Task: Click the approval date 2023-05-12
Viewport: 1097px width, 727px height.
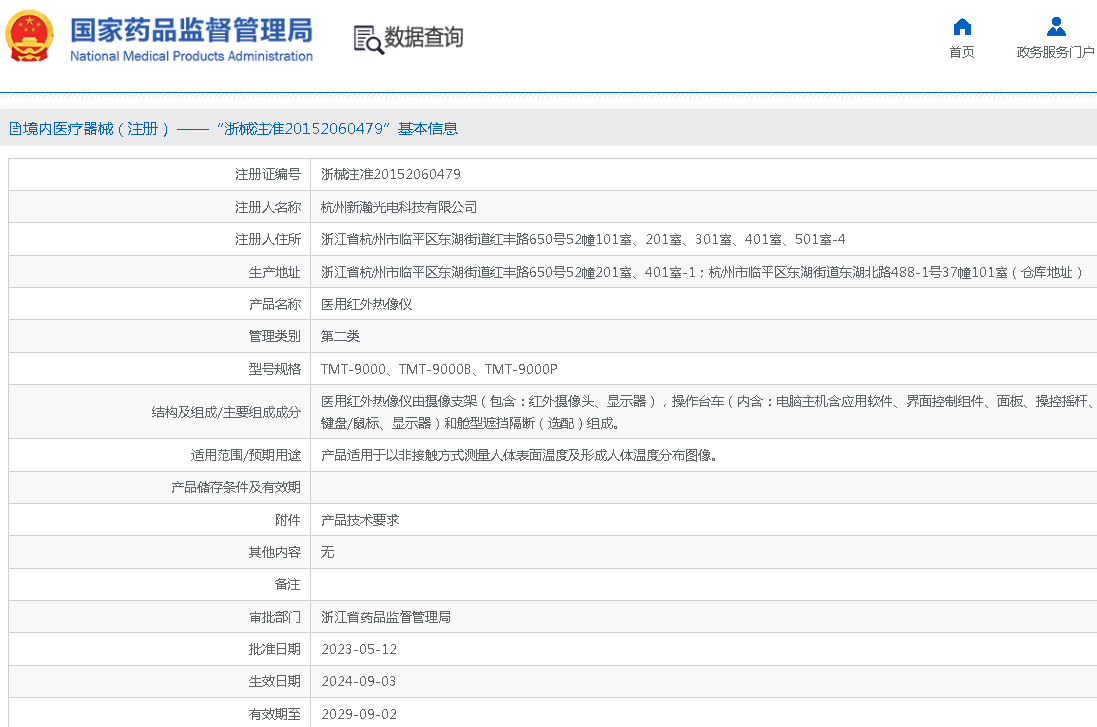Action: pyautogui.click(x=359, y=649)
